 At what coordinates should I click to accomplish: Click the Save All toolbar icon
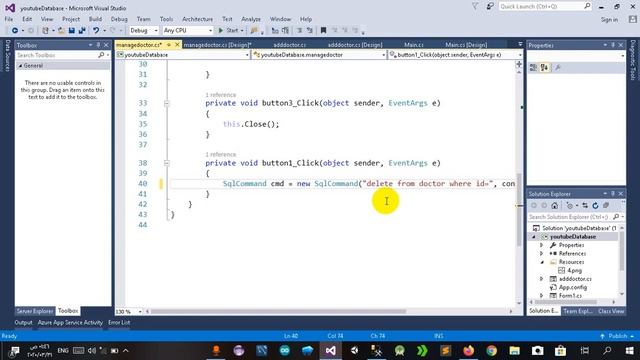(82, 31)
